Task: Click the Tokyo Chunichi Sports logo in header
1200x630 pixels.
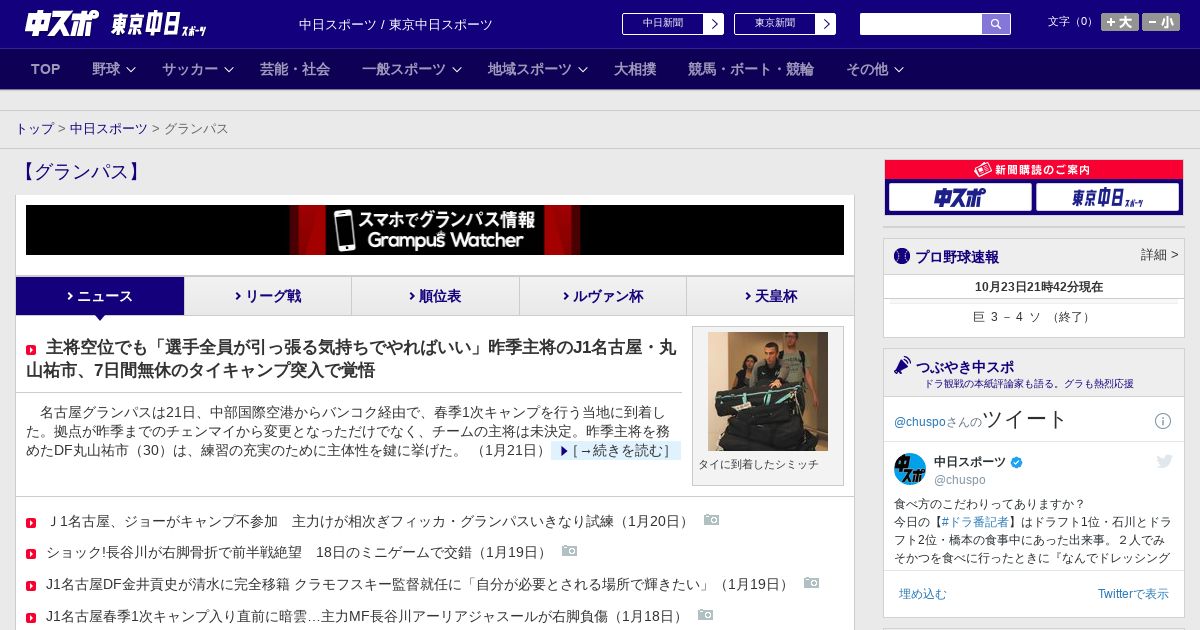Action: coord(158,24)
